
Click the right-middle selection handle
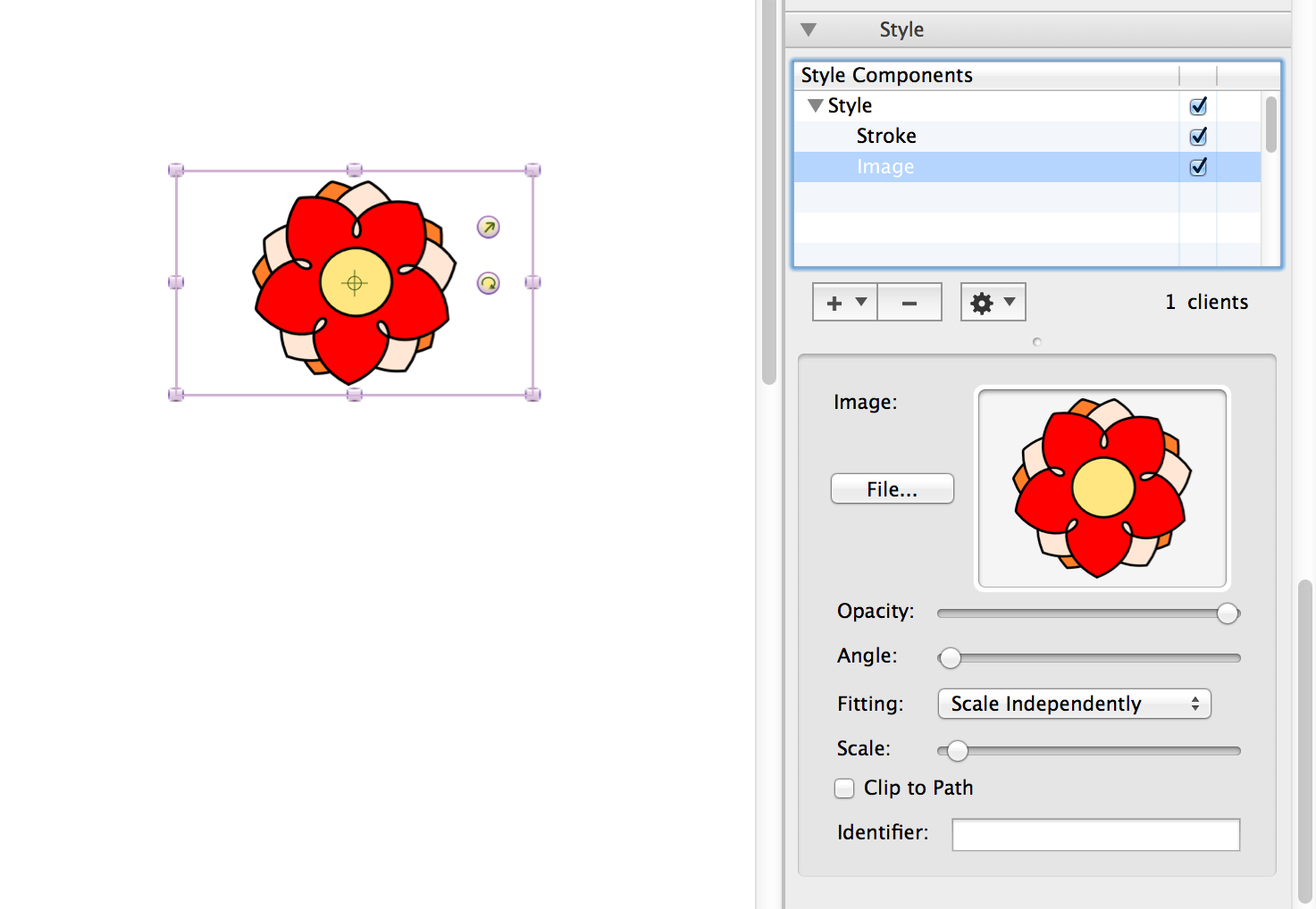pos(533,282)
